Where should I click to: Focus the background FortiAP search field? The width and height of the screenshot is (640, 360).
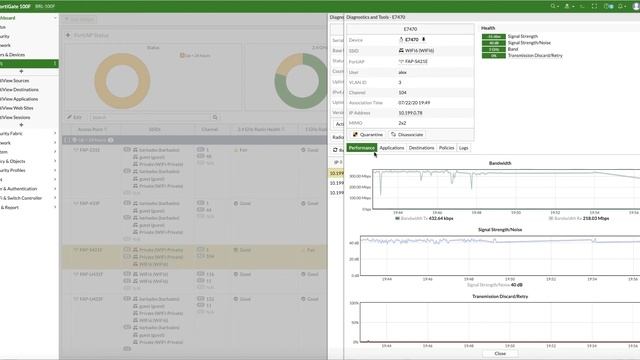click(x=150, y=117)
